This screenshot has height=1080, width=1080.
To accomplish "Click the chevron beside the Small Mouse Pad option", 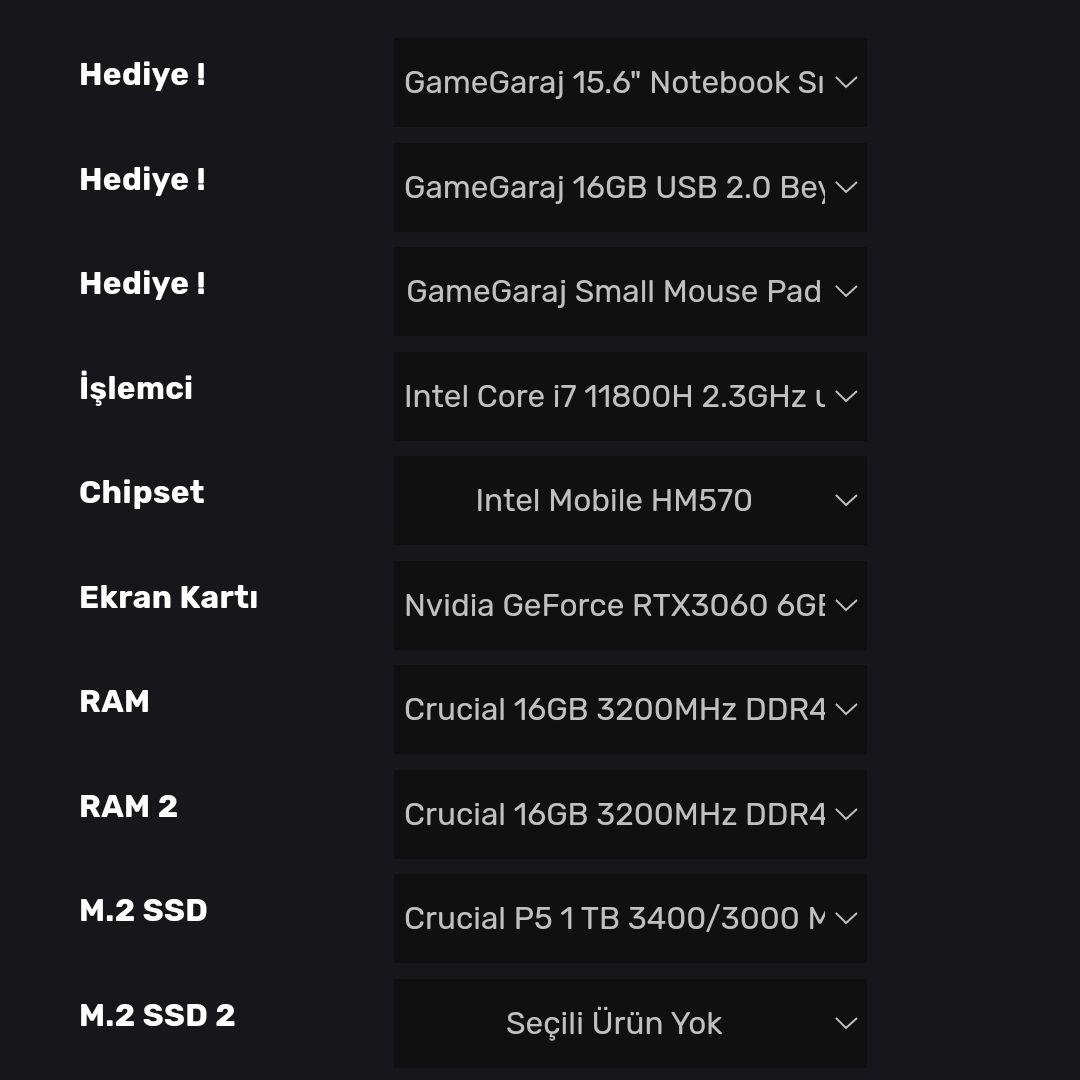I will point(846,292).
